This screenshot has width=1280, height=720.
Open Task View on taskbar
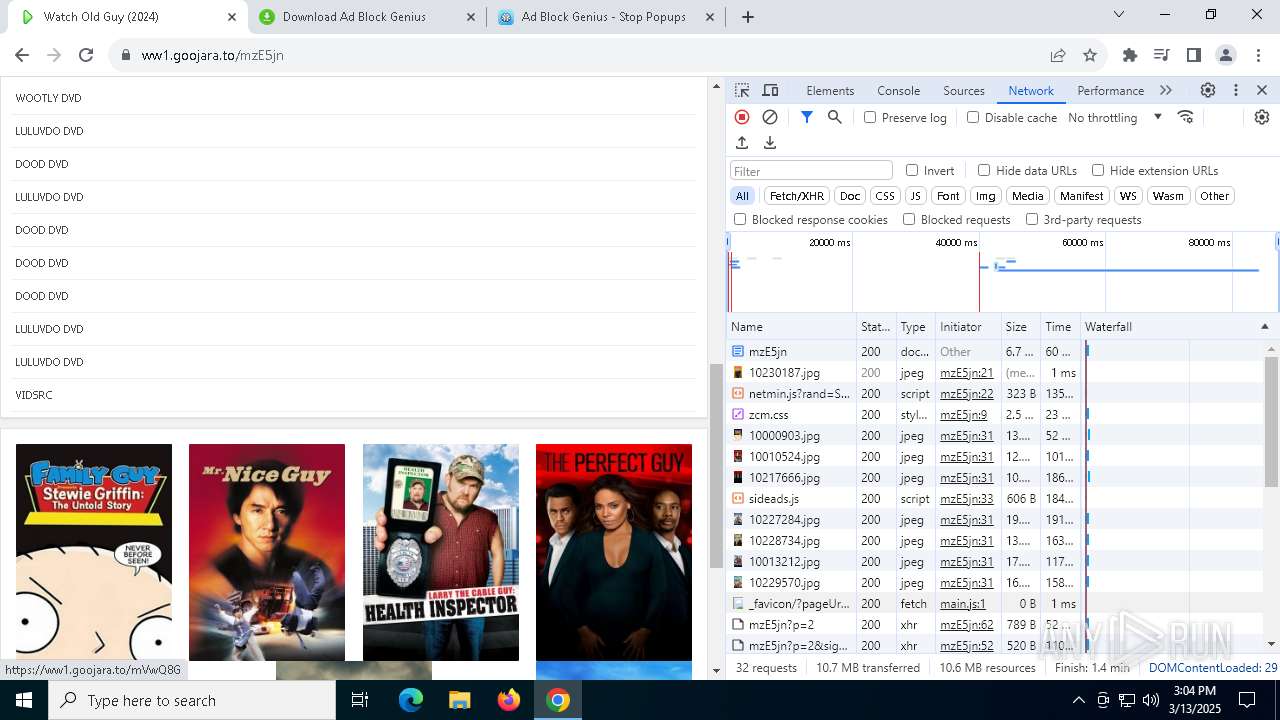point(360,700)
